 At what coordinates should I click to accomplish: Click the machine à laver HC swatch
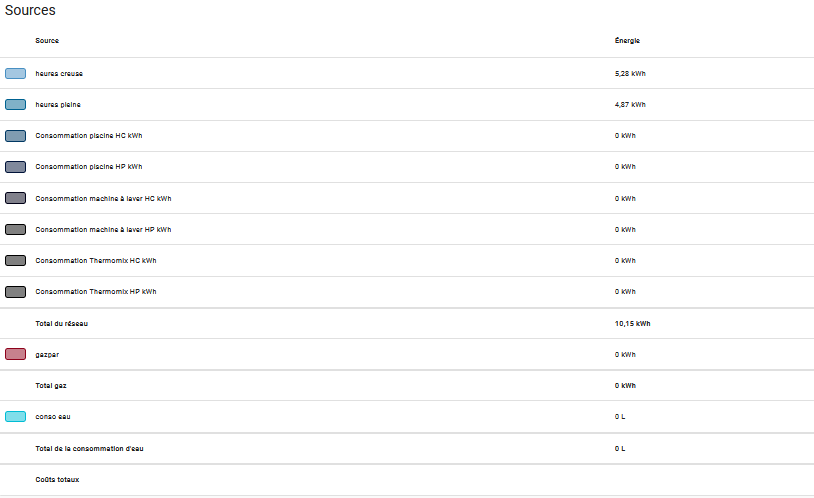16,198
